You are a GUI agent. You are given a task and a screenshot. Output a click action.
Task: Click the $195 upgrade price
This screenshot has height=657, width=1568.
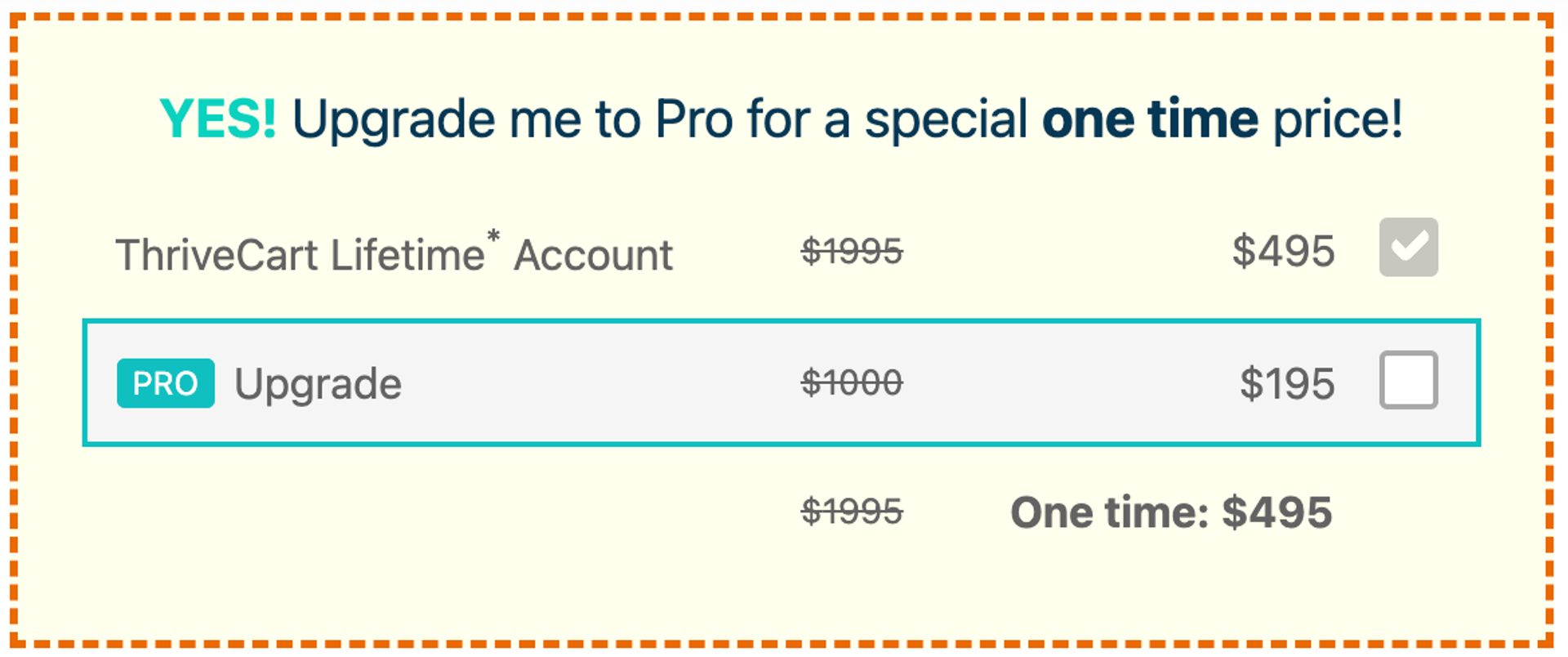1287,383
